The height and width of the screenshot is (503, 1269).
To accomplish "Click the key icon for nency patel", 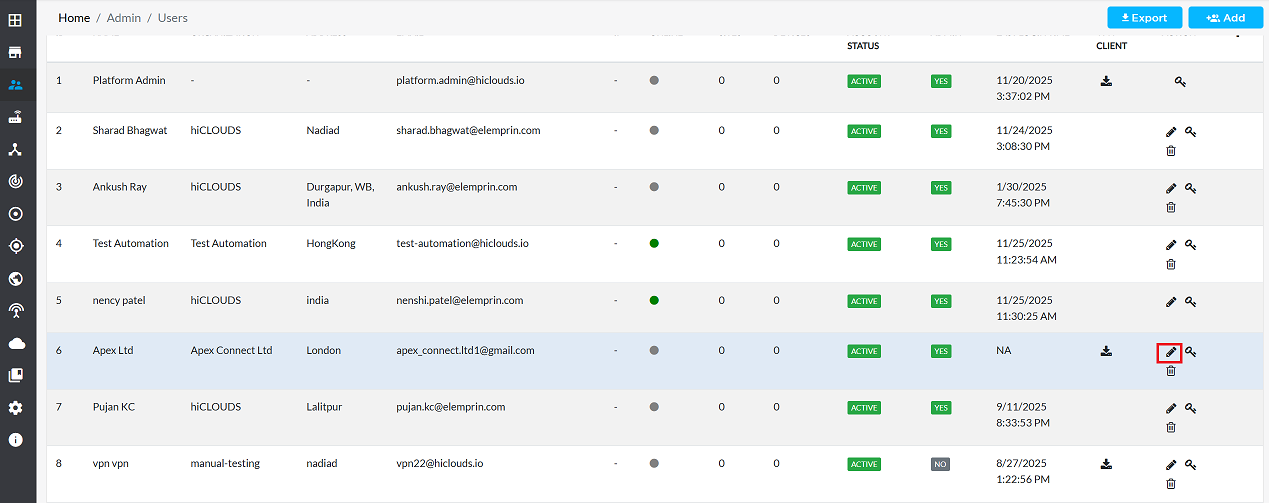I will (1191, 302).
